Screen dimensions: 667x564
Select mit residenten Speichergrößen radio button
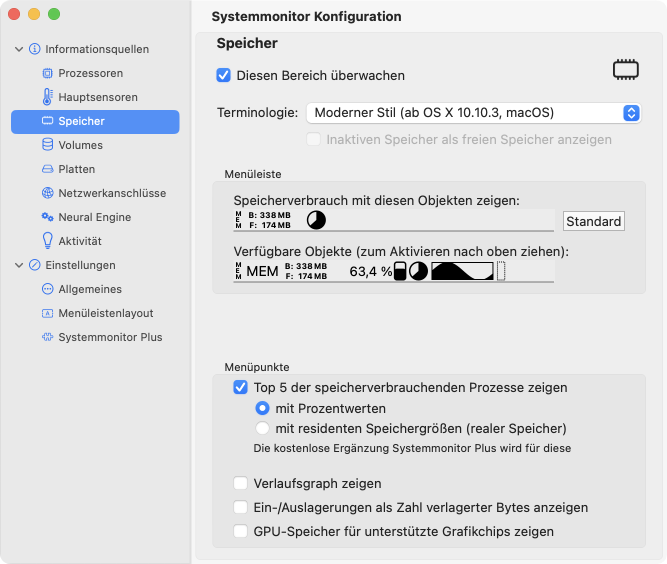tap(262, 428)
